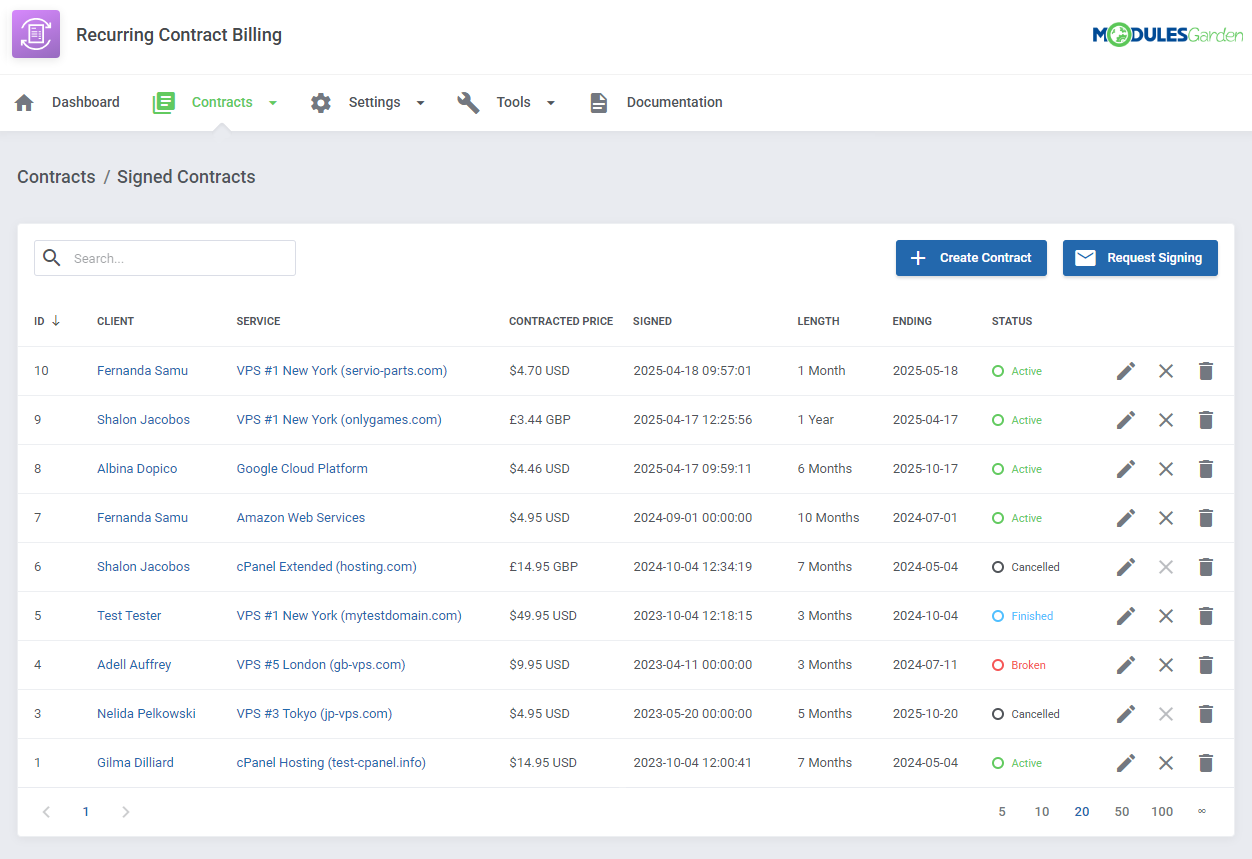The image size is (1252, 859).
Task: Delete contract 9 with the trash icon
Action: (1206, 420)
